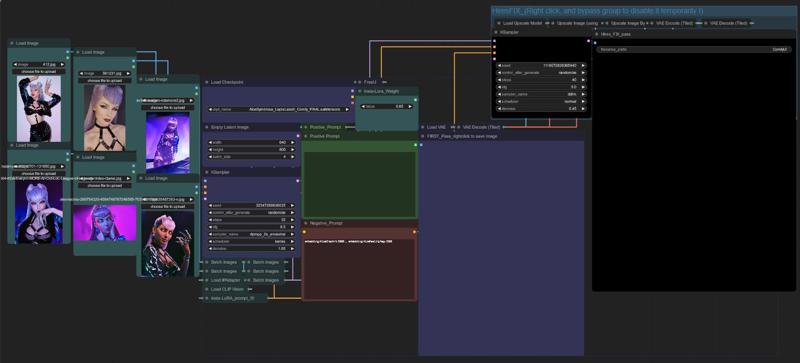Open the scheduler combo in left KSampler

[252, 241]
